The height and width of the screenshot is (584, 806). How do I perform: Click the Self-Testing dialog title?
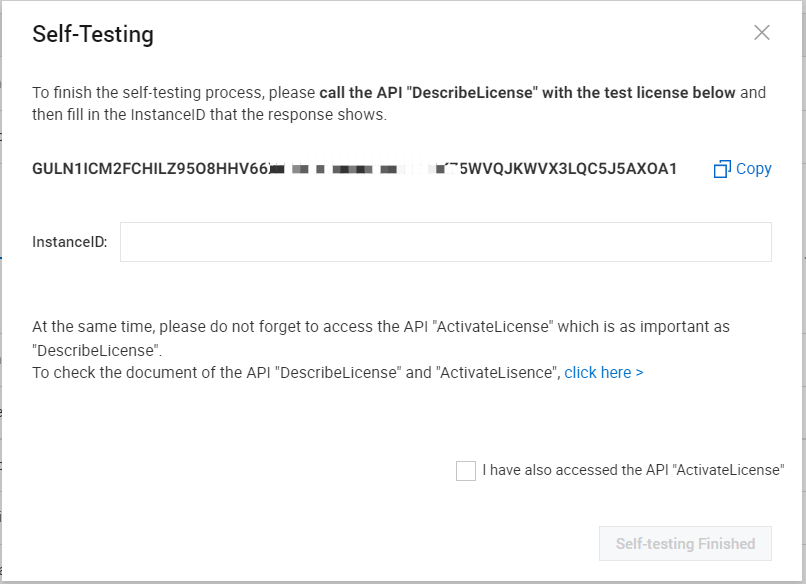click(93, 35)
